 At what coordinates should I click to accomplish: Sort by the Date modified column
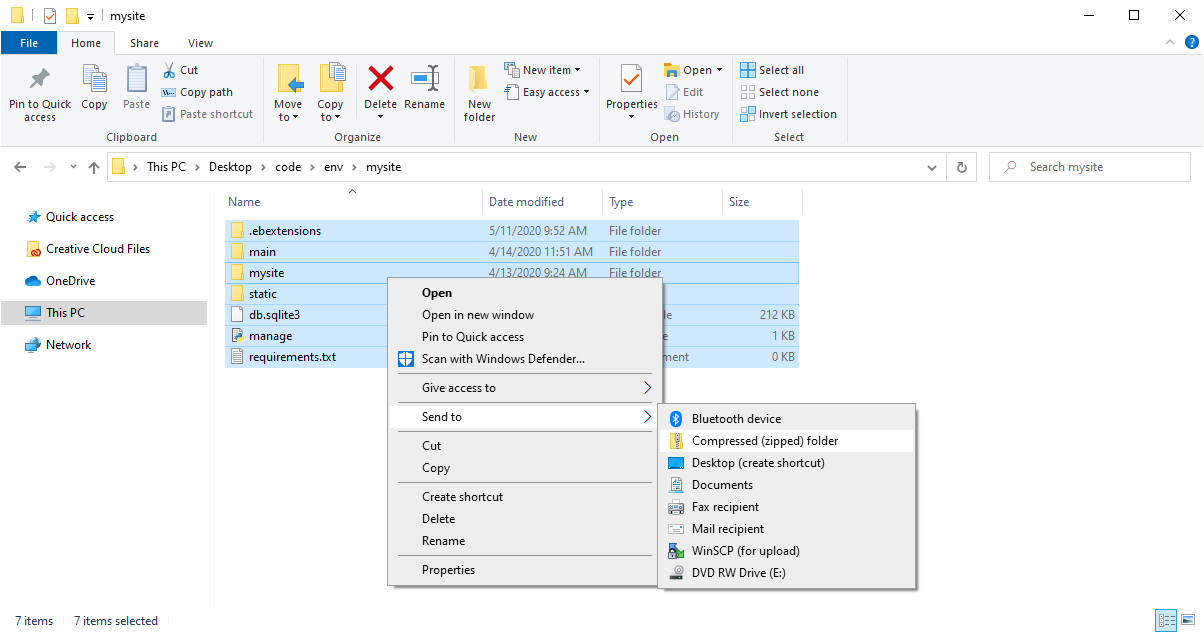(542, 202)
